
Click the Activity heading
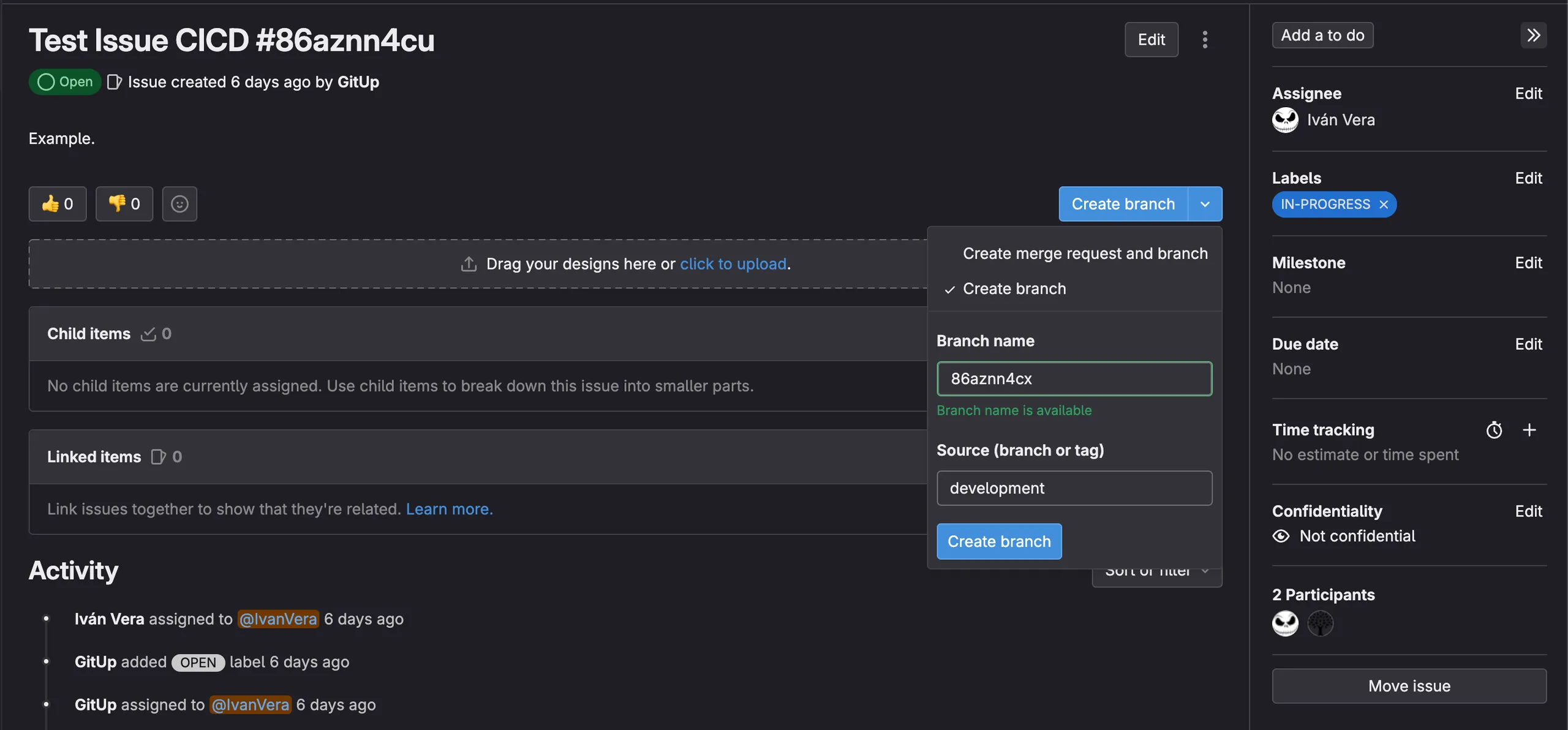tap(73, 570)
